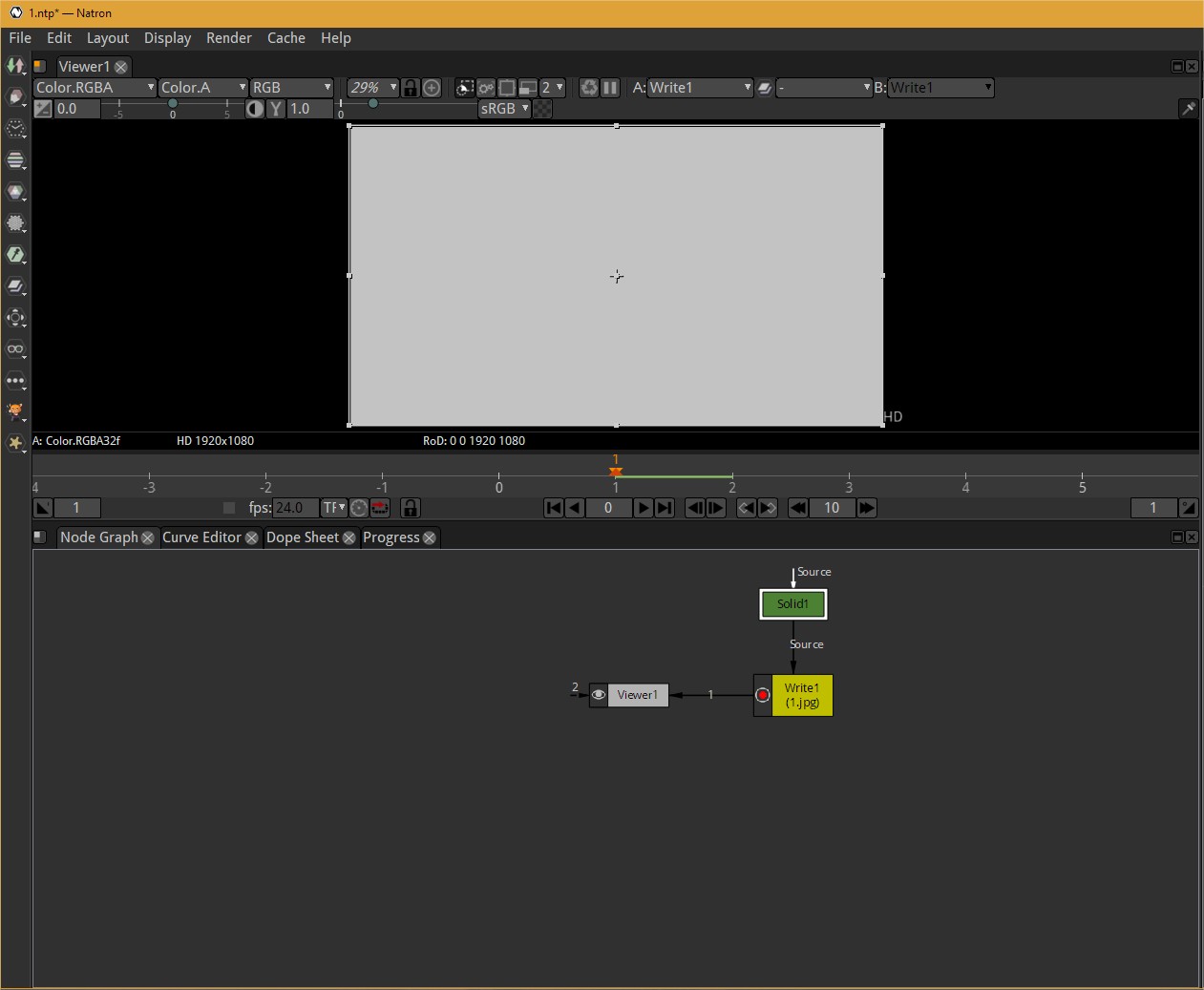
Task: Toggle the zoom sync lock
Action: click(411, 88)
